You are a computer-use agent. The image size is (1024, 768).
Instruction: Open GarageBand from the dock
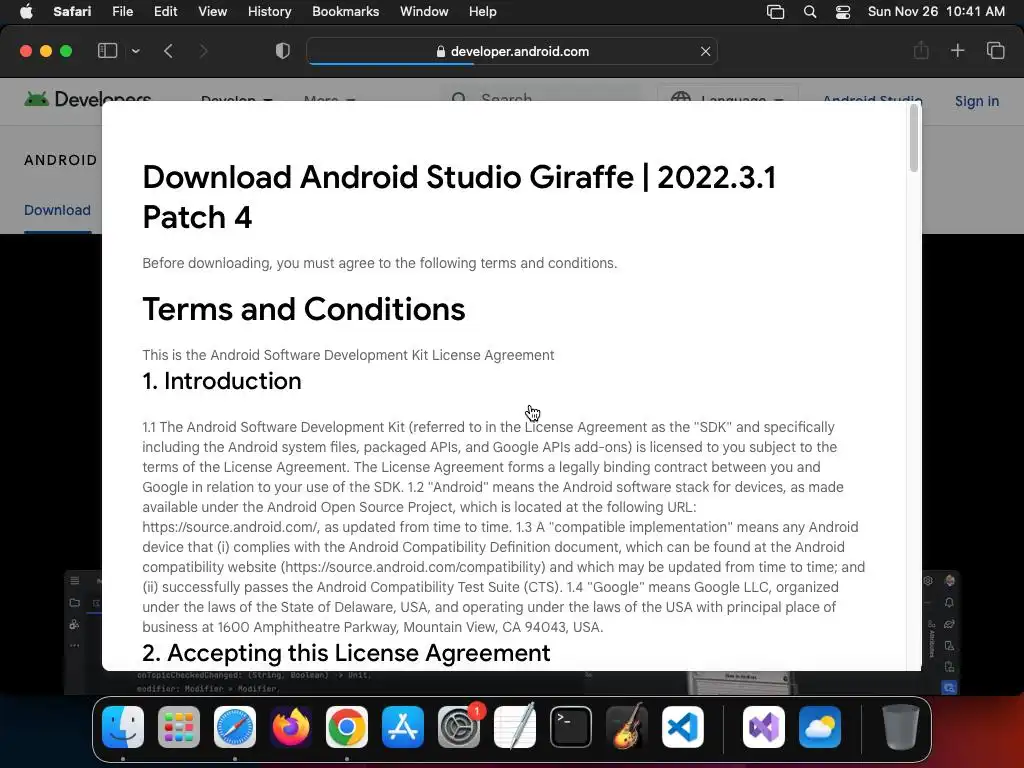(x=627, y=727)
